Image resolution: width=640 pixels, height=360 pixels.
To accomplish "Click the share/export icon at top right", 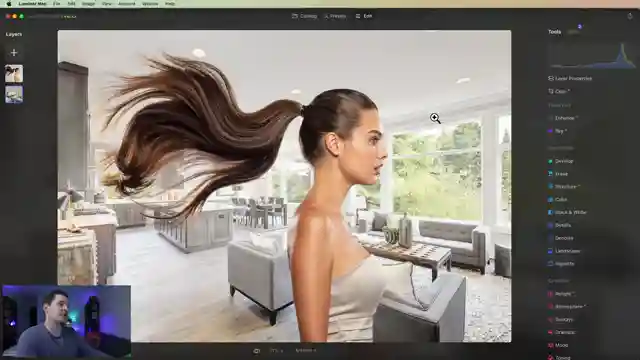I will [630, 16].
